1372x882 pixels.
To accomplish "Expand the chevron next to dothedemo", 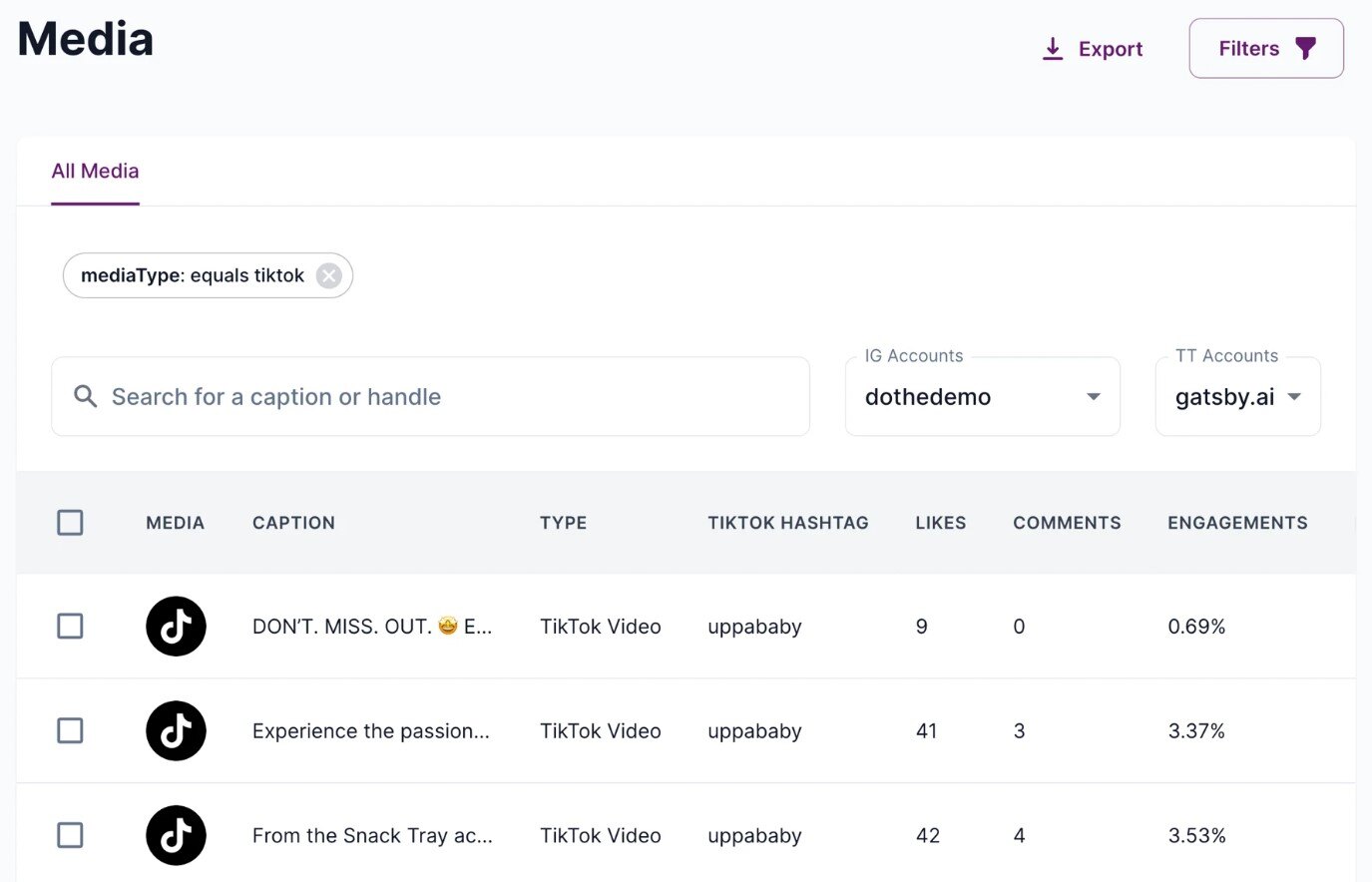I will (1093, 396).
